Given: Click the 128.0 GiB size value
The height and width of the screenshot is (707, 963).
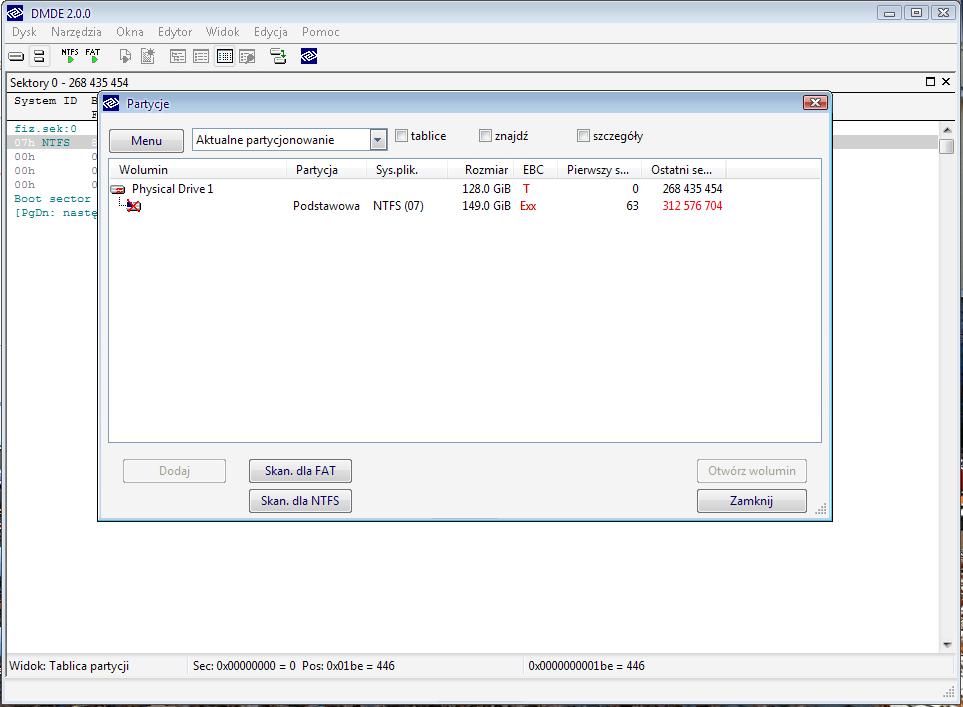Looking at the screenshot, I should click(486, 189).
